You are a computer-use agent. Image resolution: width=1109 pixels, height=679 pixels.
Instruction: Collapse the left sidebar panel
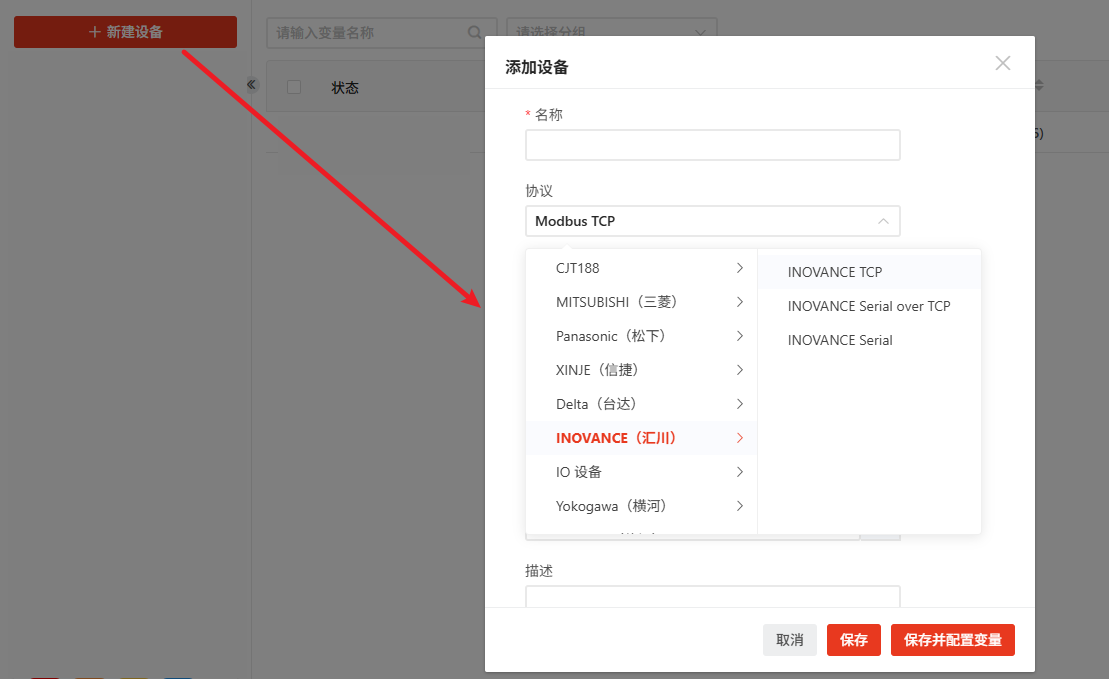tap(252, 85)
